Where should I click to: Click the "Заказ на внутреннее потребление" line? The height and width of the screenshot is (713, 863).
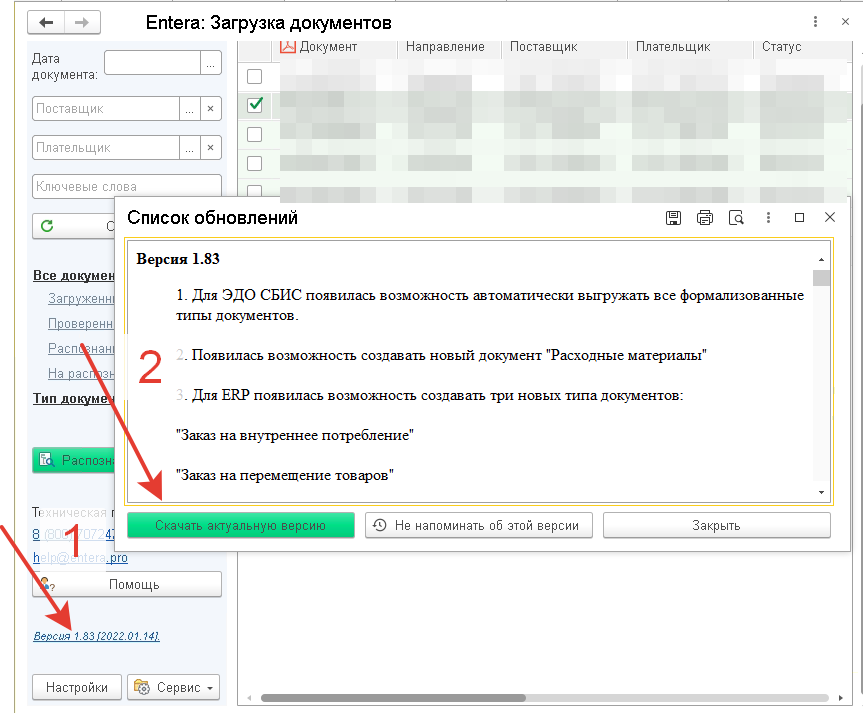click(294, 435)
